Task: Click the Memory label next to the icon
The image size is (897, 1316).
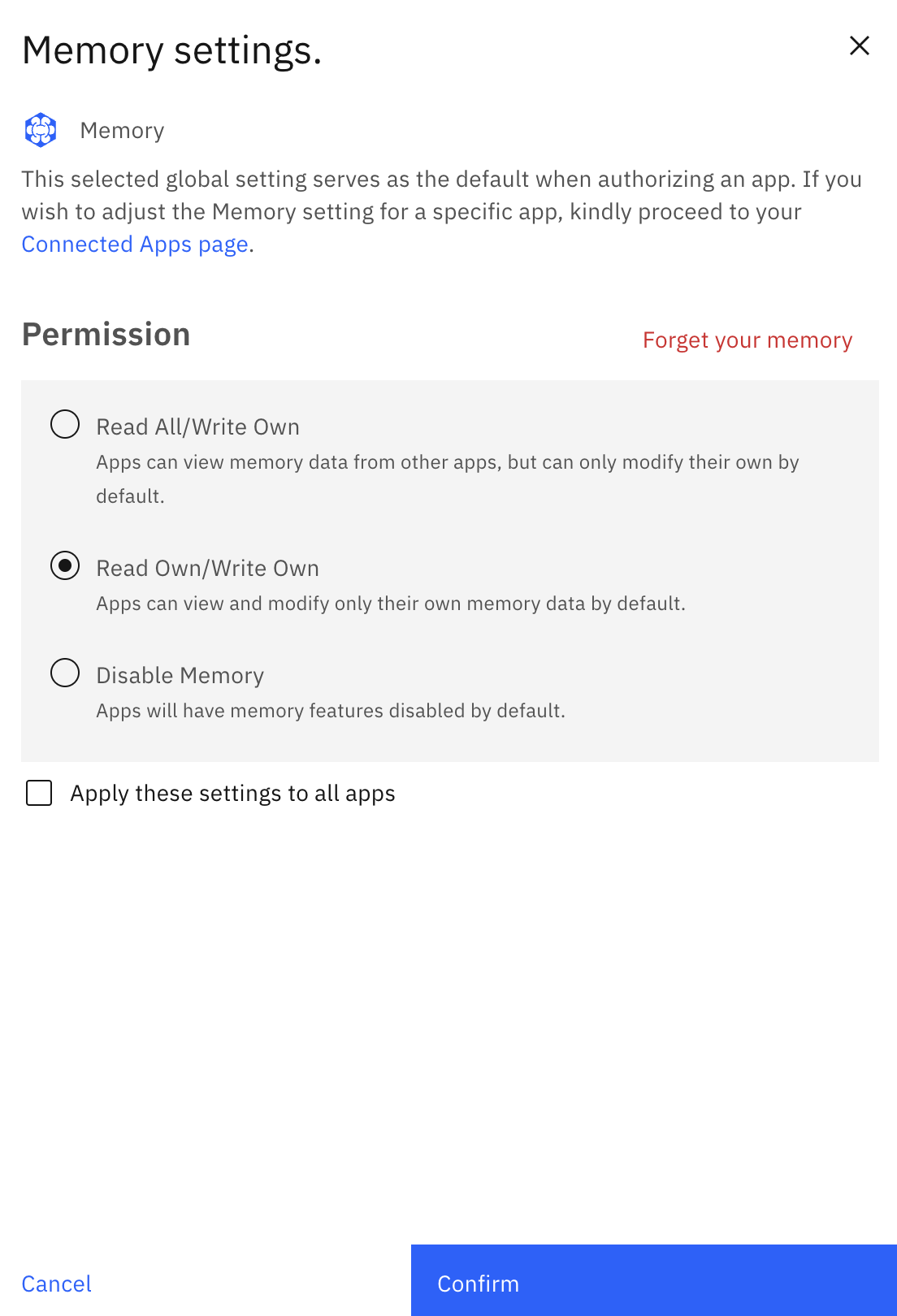Action: coord(122,129)
